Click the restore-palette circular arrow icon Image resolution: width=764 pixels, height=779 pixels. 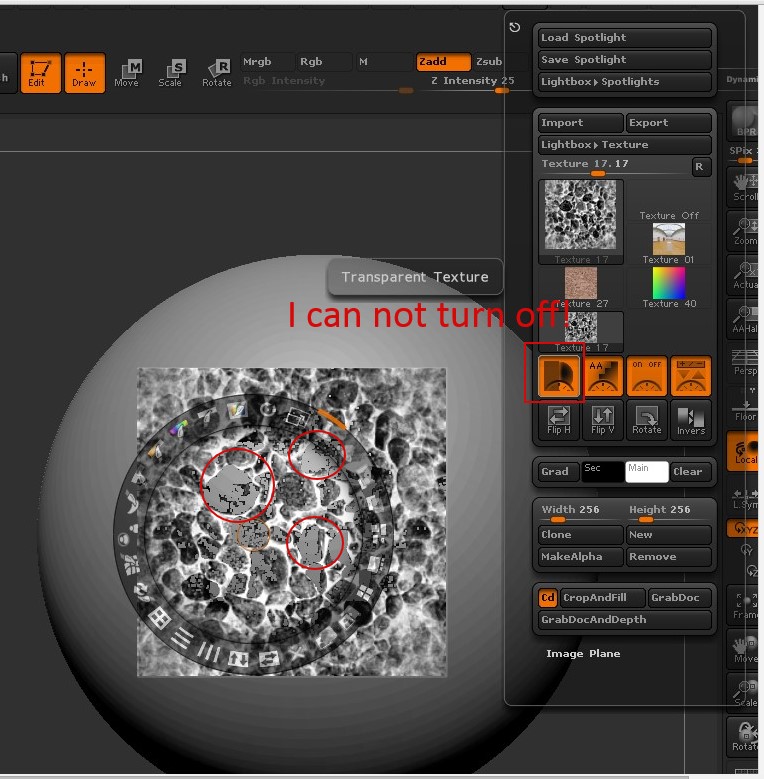(515, 27)
